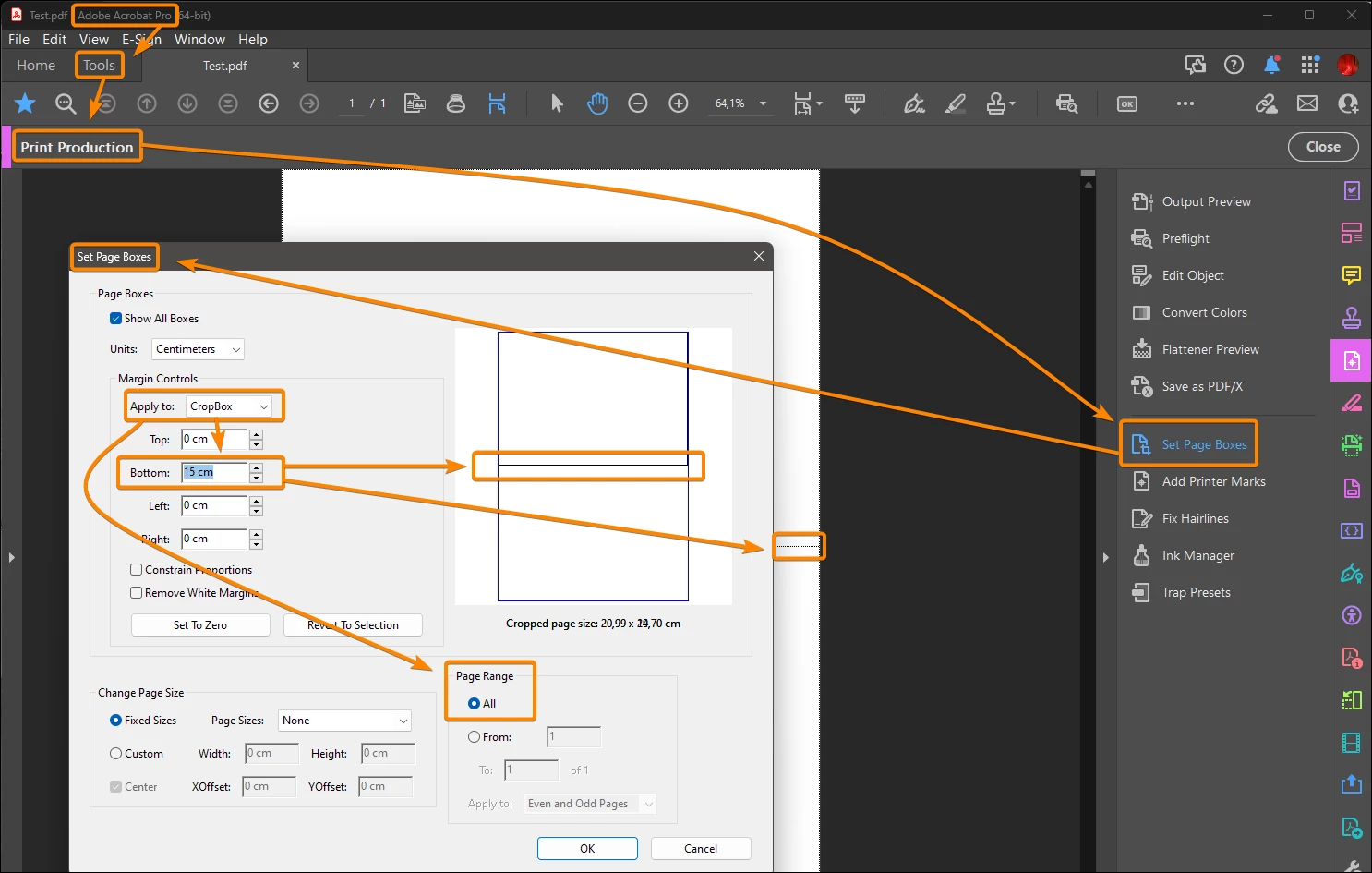Open the Units Centimeters dropdown
The height and width of the screenshot is (873, 1372).
[x=198, y=349]
